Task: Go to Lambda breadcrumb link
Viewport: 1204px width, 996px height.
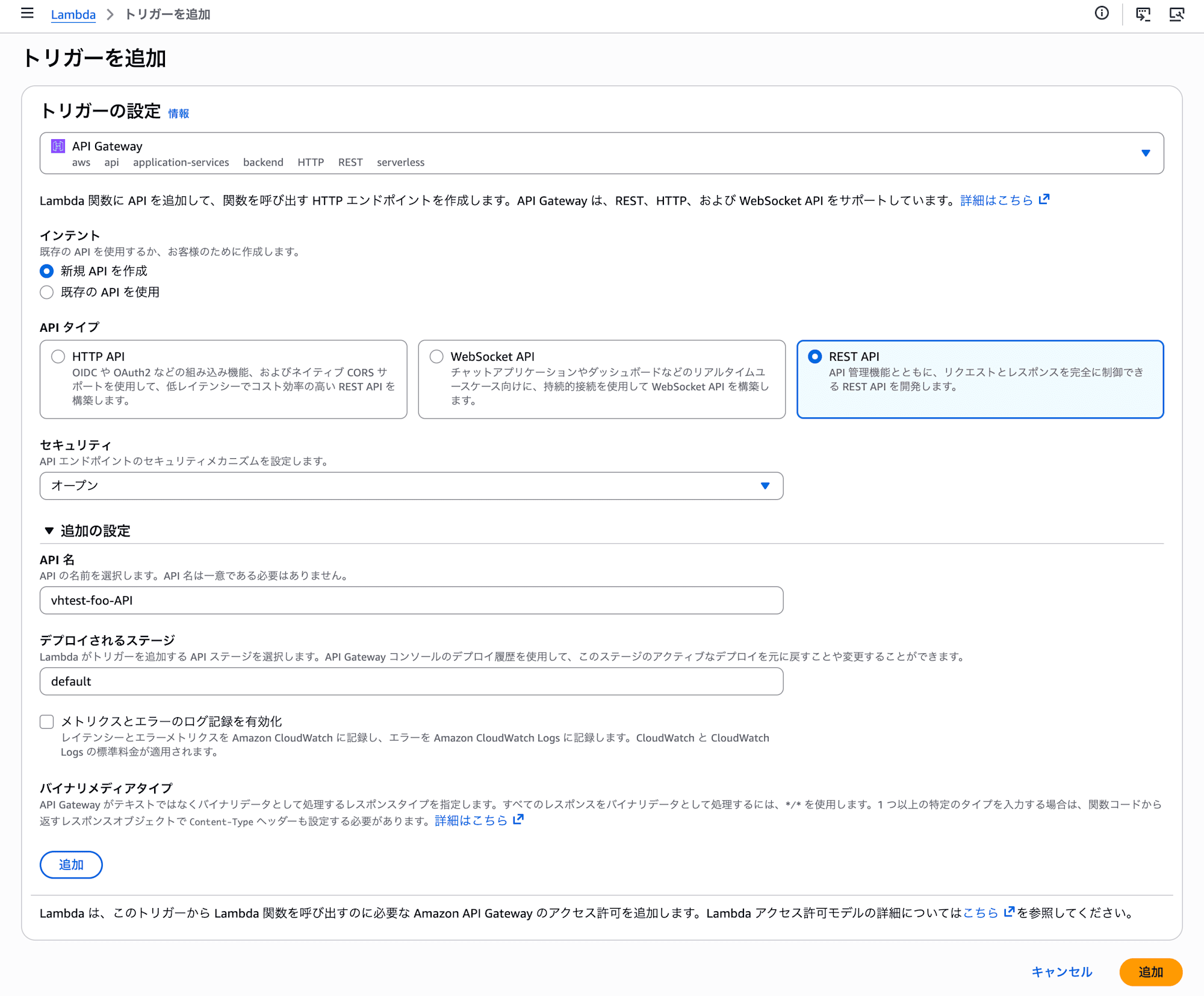Action: (x=73, y=14)
